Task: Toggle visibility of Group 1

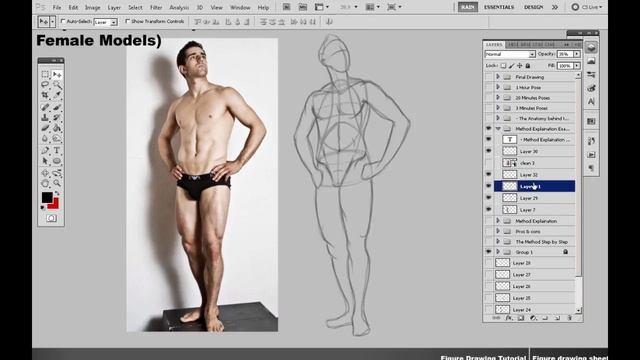Action: point(489,252)
